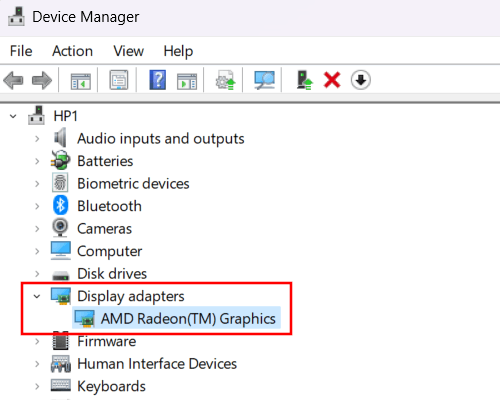Expand the Human Interface Devices chevron
Screen dimensions: 500x400
coord(37,364)
